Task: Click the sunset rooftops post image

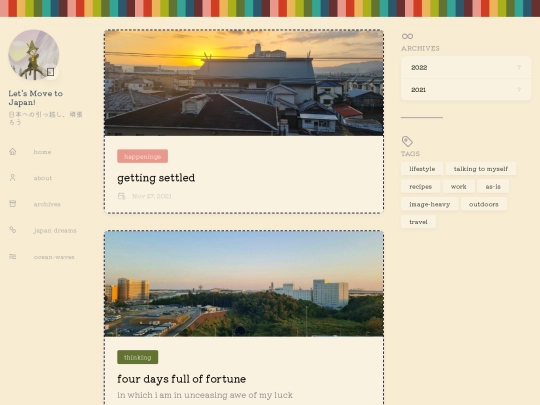Action: coord(244,83)
